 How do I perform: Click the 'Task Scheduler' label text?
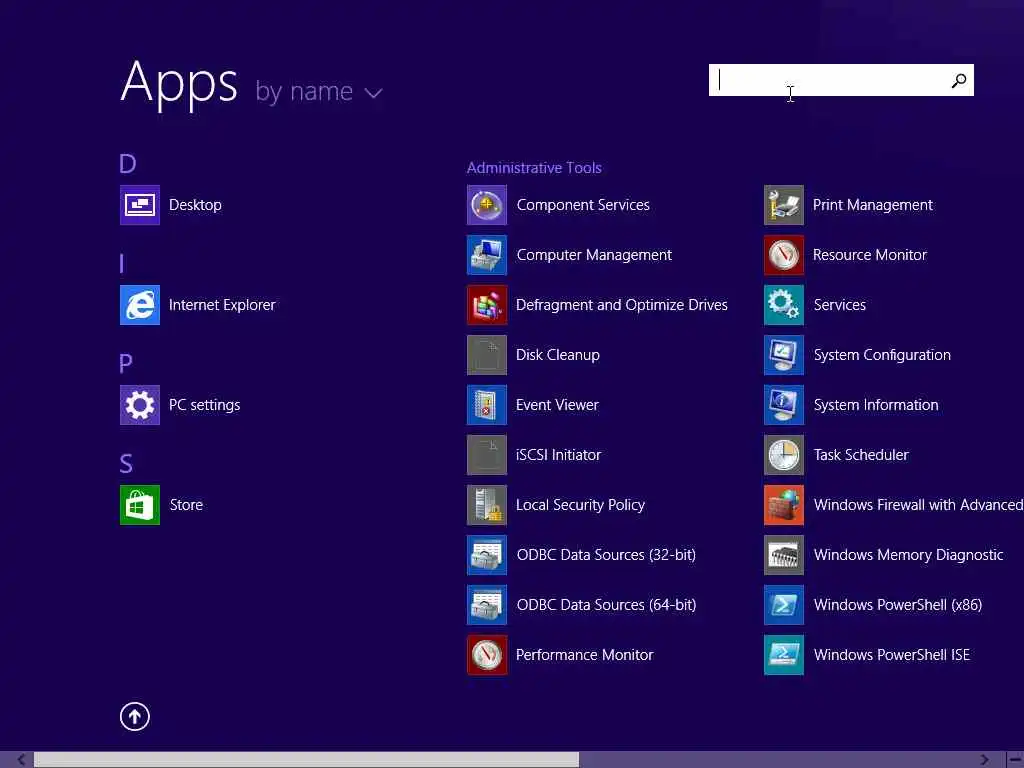[861, 455]
